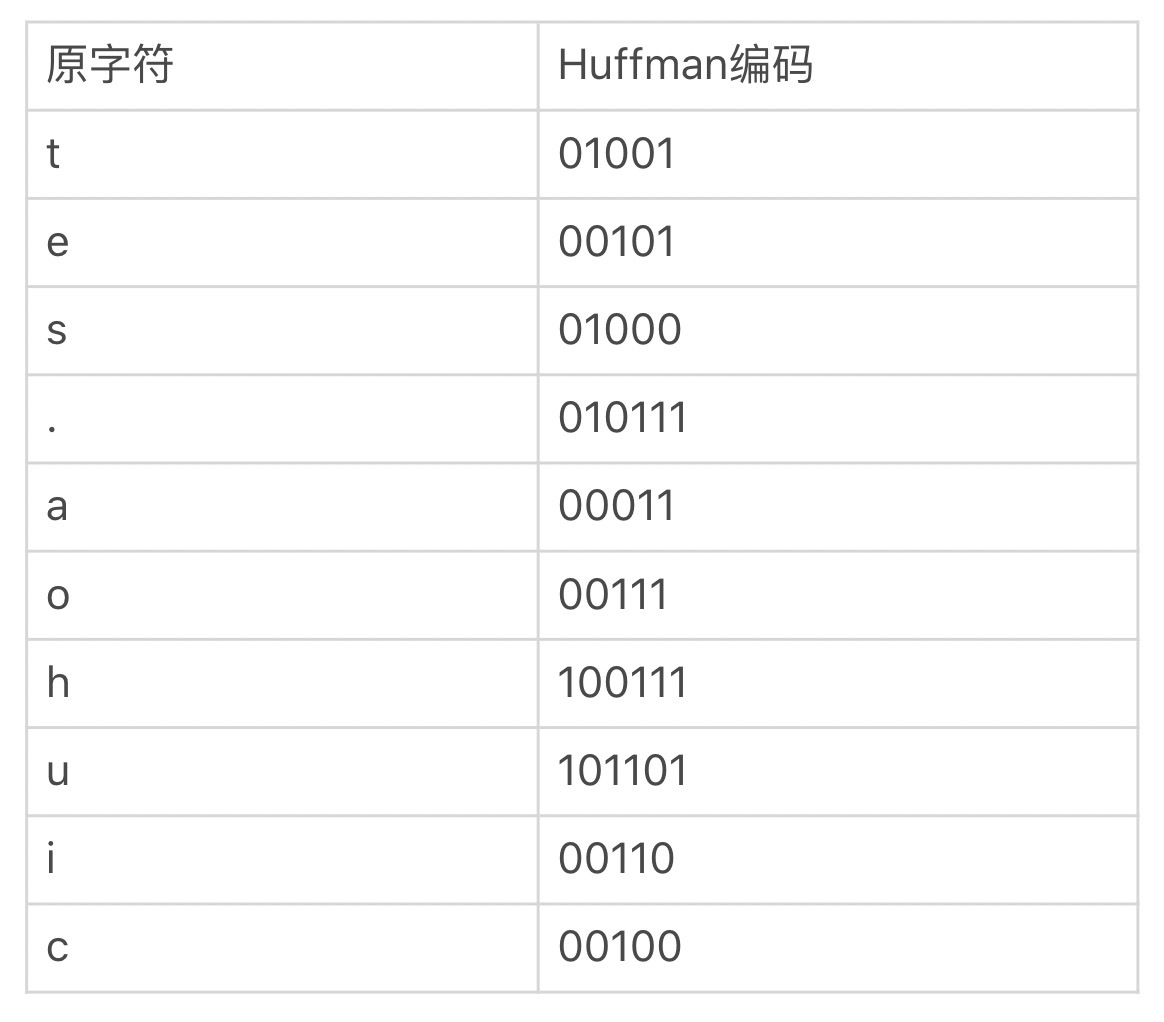Select the character o row cell
This screenshot has height=1022, width=1164.
click(x=58, y=595)
